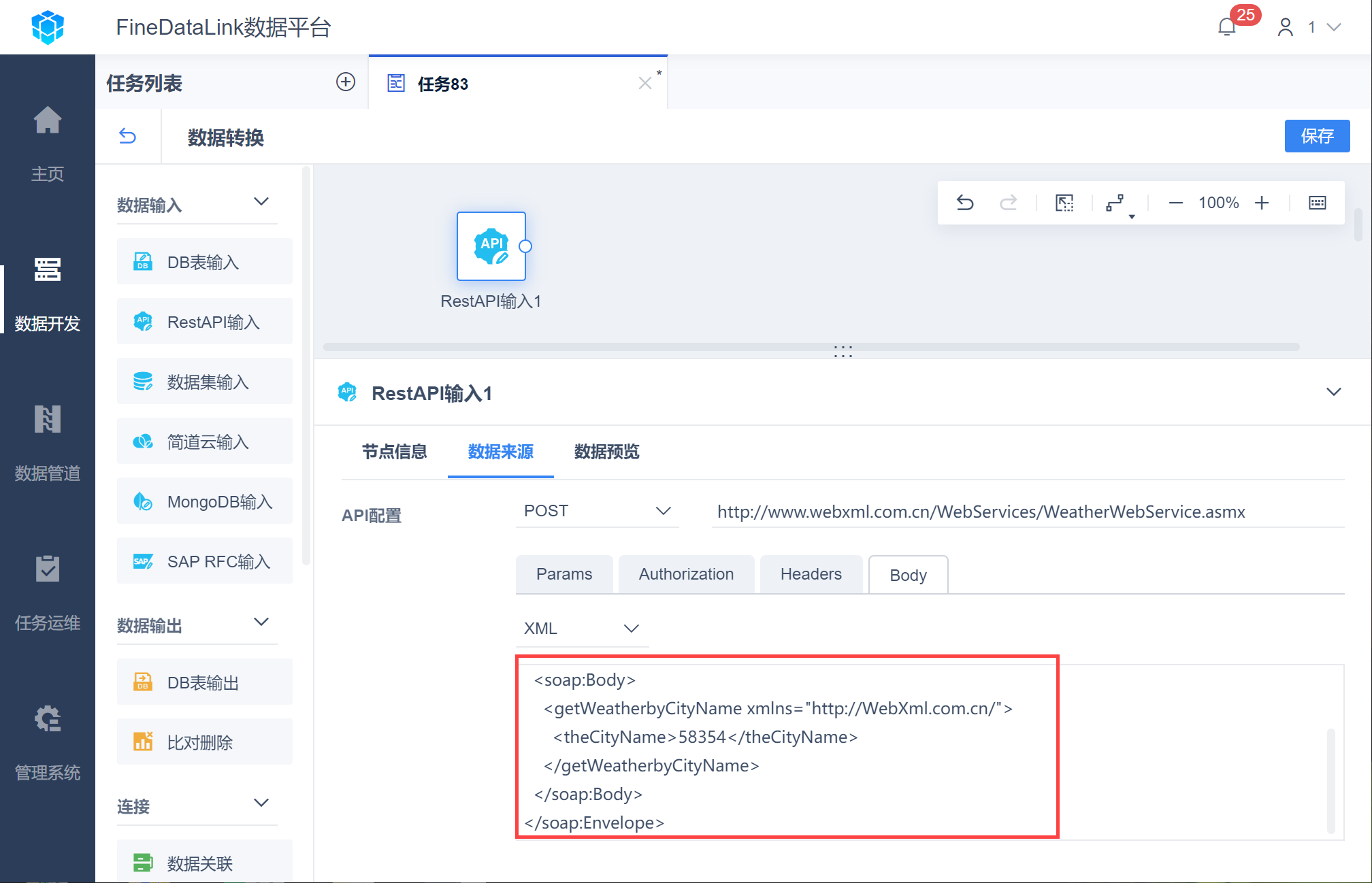This screenshot has width=1372, height=883.
Task: Click the XML body vertical scrollbar
Action: (1330, 780)
